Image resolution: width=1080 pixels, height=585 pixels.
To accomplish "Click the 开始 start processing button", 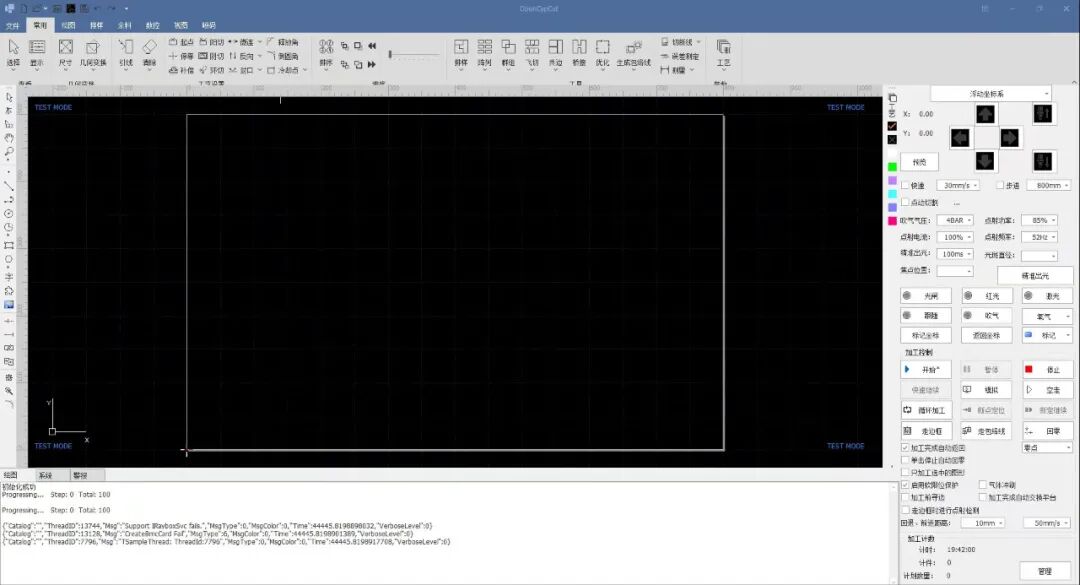I will tap(926, 370).
